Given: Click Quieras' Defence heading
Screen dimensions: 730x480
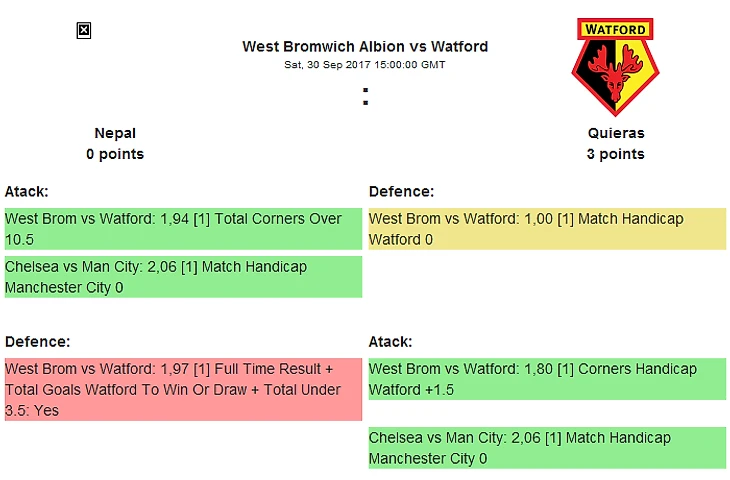Looking at the screenshot, I should pyautogui.click(x=401, y=191).
